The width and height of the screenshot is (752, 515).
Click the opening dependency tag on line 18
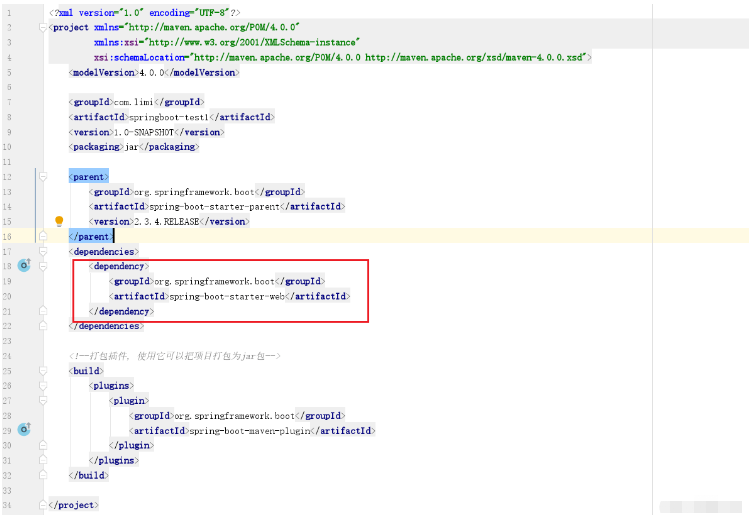(119, 266)
